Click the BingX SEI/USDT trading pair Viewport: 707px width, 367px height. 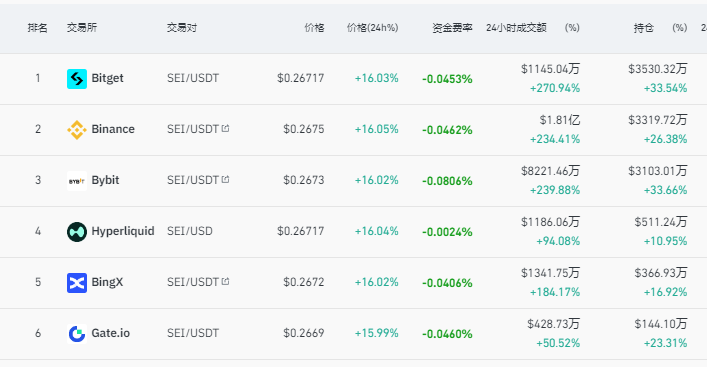[x=193, y=282]
